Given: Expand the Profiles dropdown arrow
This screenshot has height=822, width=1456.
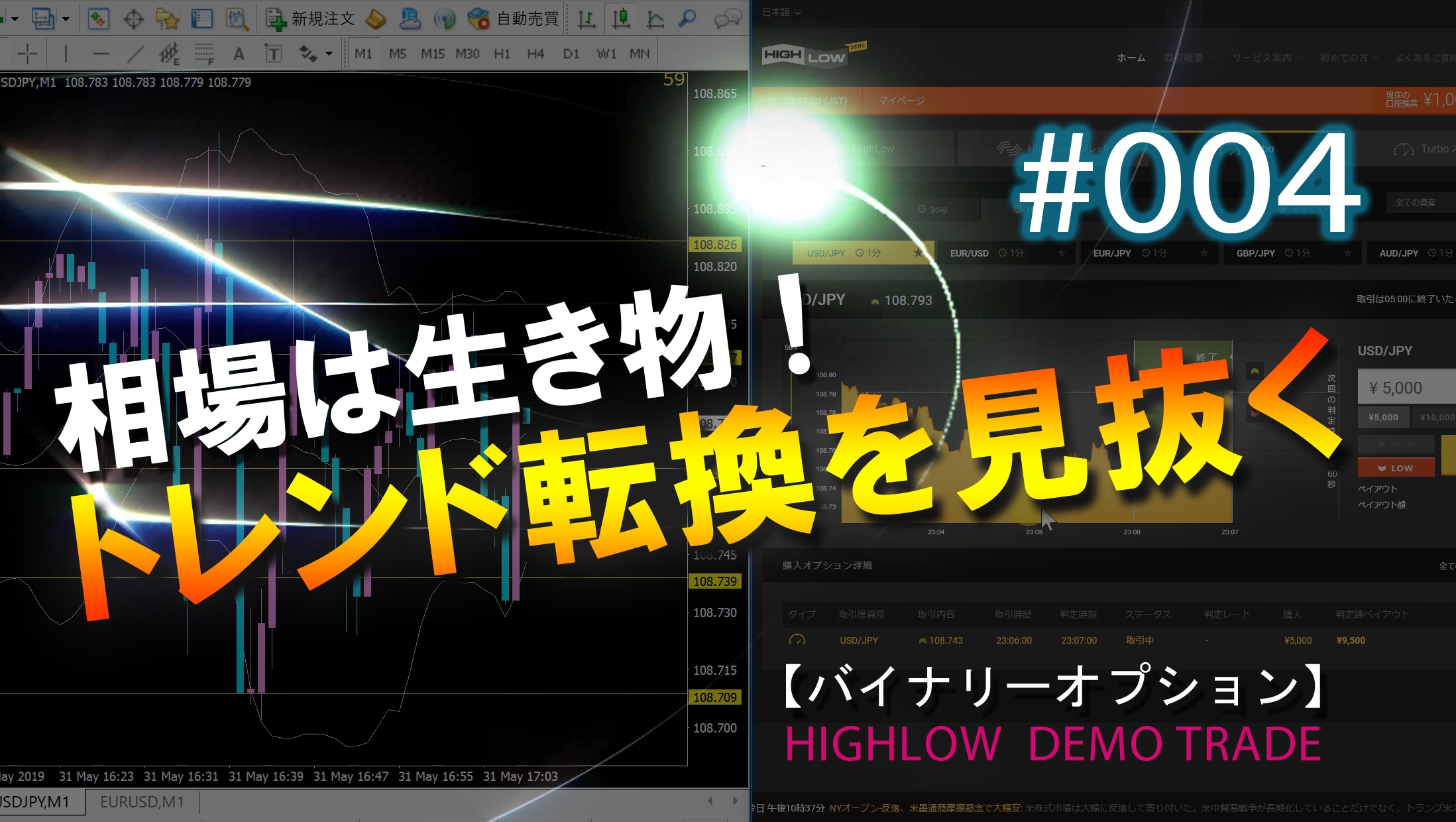Looking at the screenshot, I should (66, 19).
